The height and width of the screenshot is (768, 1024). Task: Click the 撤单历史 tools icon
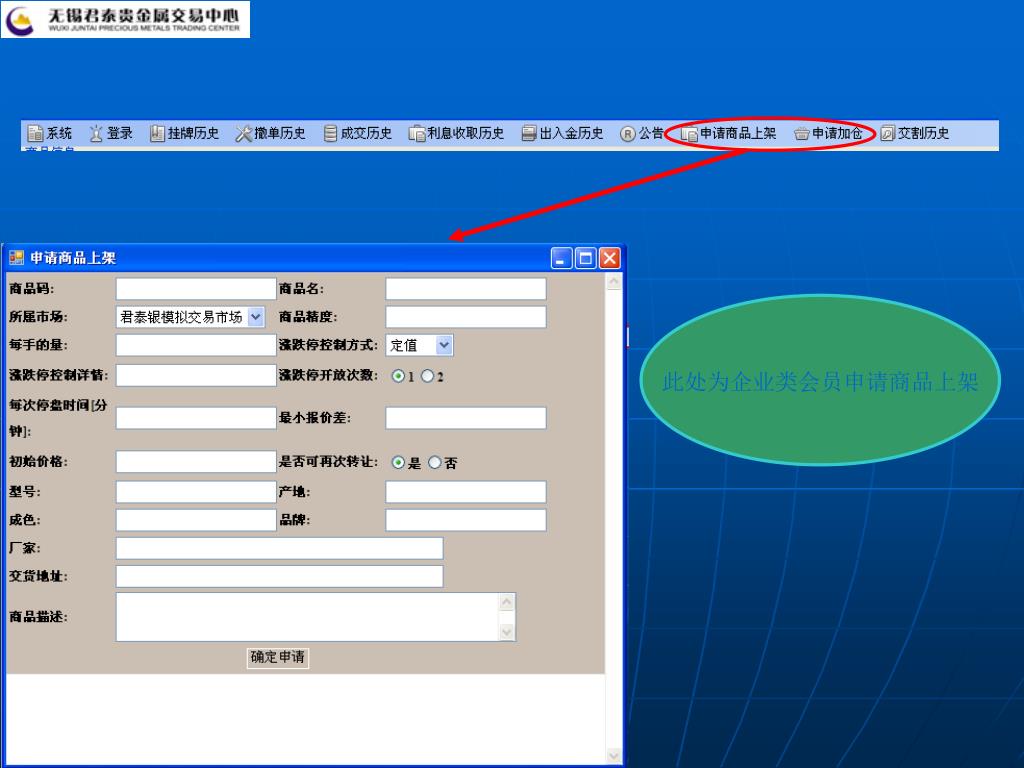click(244, 133)
